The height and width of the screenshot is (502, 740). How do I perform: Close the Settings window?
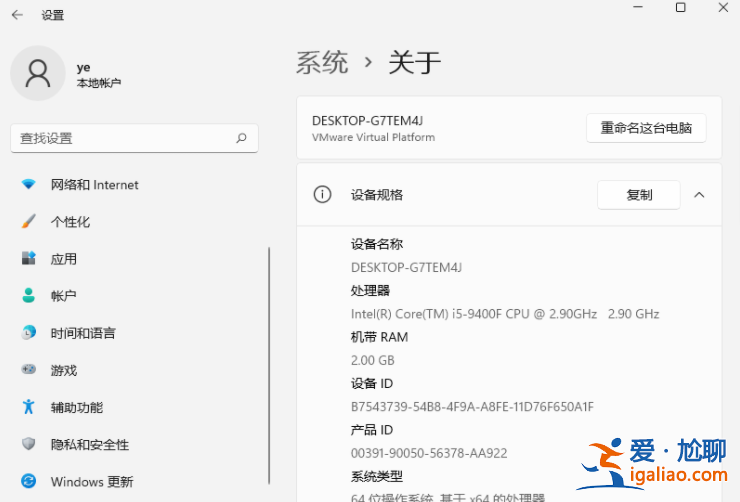click(x=723, y=7)
